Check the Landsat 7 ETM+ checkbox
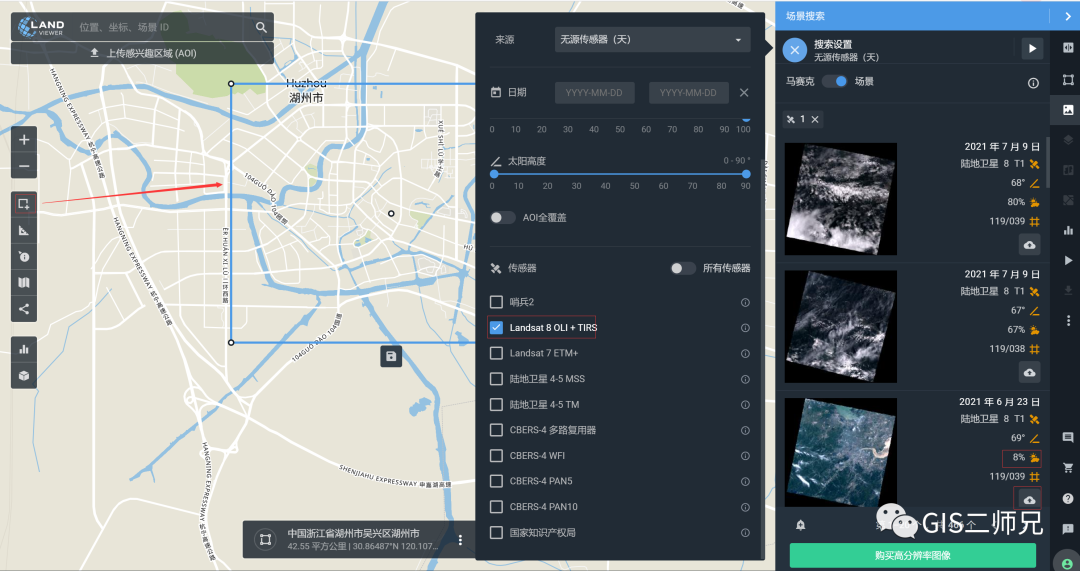 (x=496, y=353)
